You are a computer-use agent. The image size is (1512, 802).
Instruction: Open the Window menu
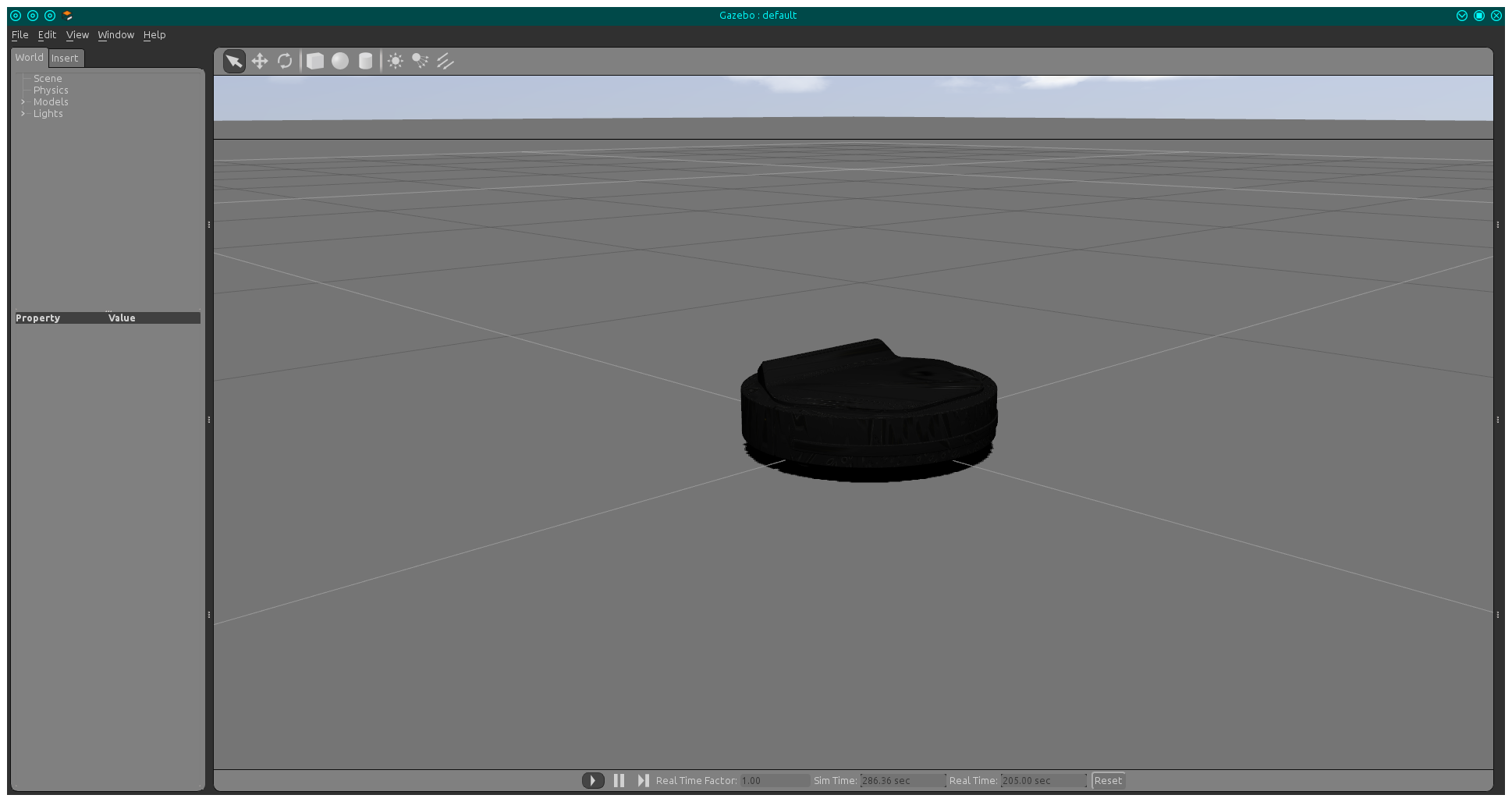coord(115,34)
